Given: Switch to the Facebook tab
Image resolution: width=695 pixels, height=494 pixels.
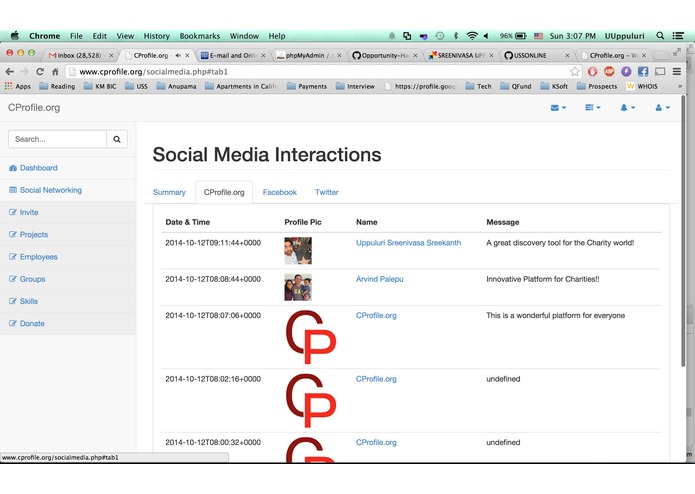Looking at the screenshot, I should (280, 192).
